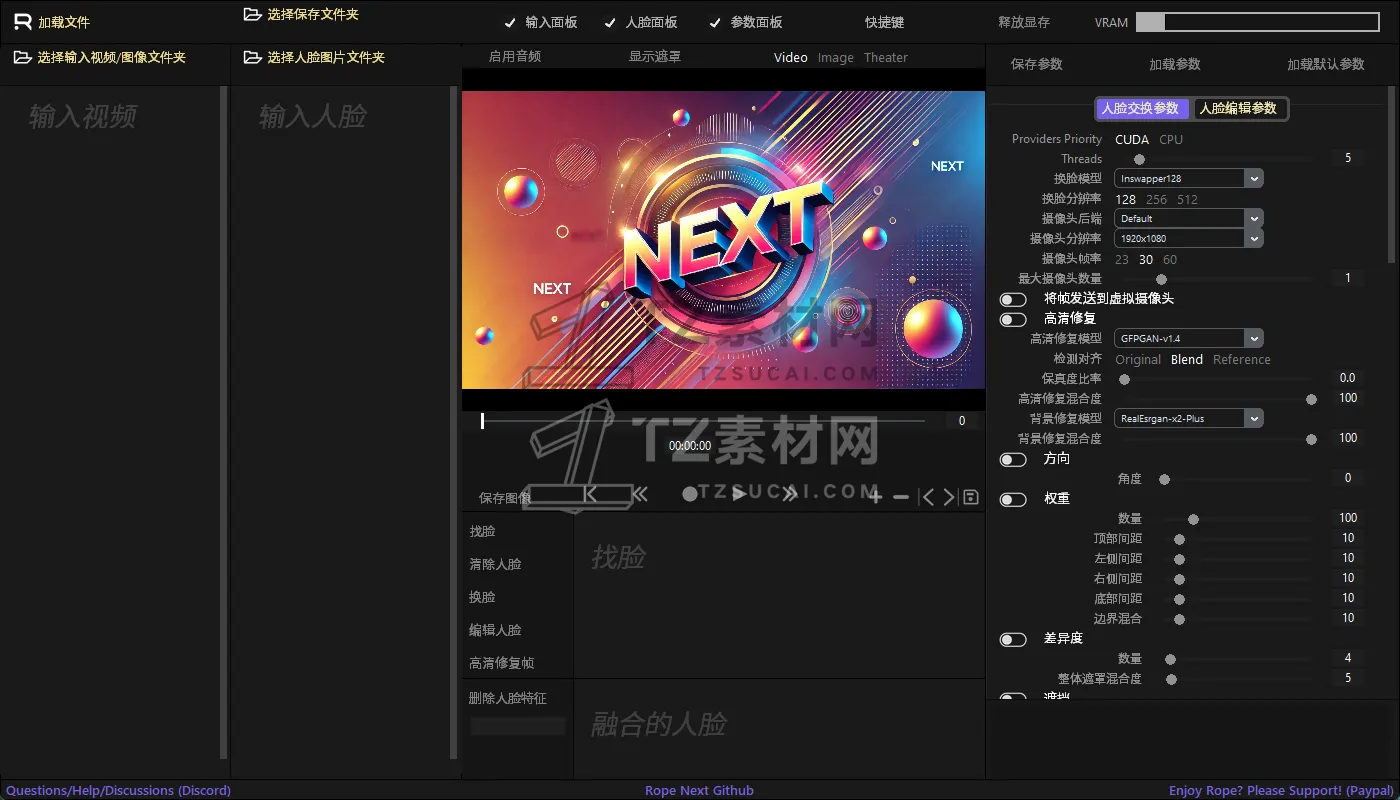The width and height of the screenshot is (1400, 800).
Task: Set 换脸分辨率 to 512
Action: (x=1187, y=200)
